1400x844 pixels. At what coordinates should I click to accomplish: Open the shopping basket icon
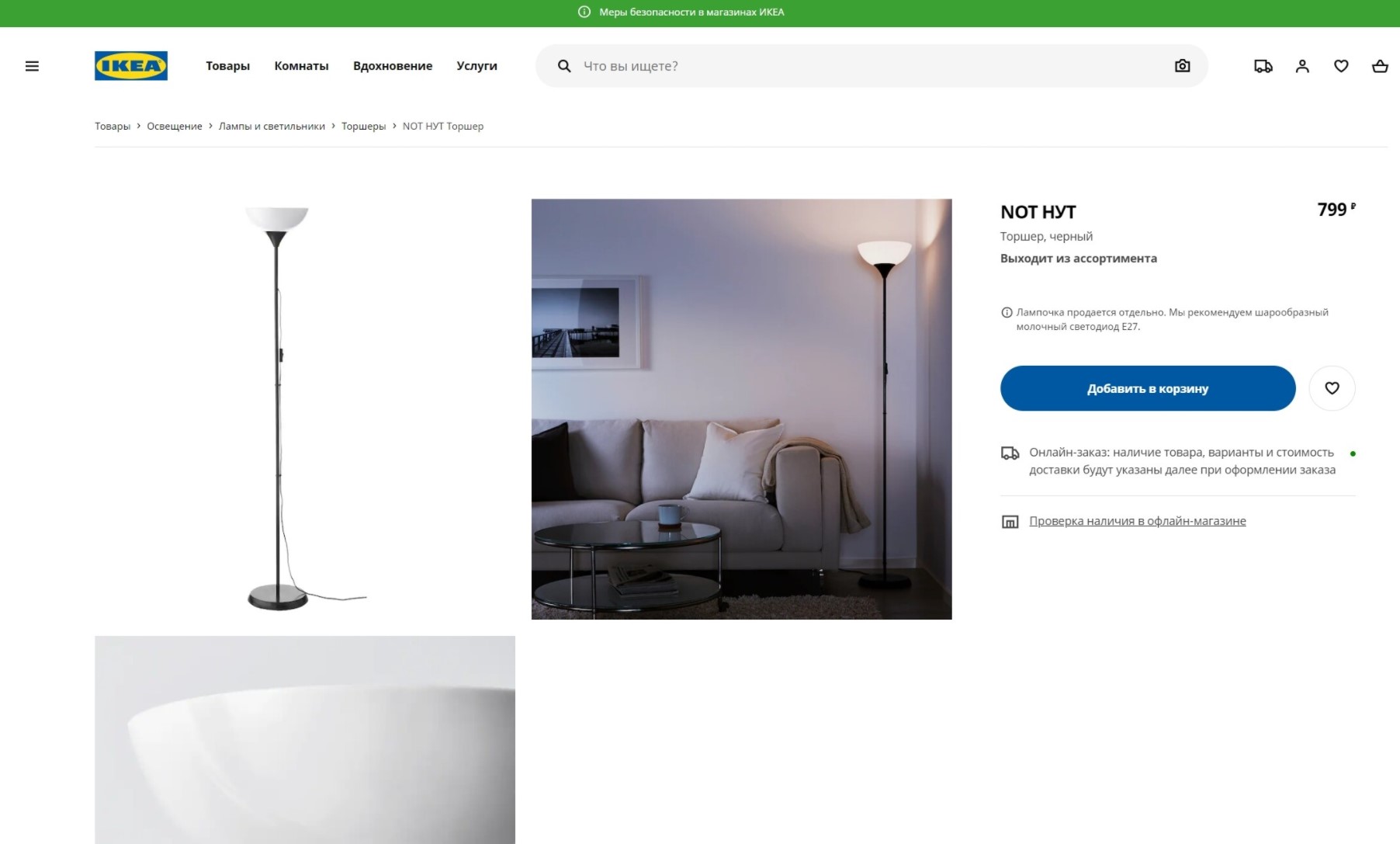pos(1380,66)
